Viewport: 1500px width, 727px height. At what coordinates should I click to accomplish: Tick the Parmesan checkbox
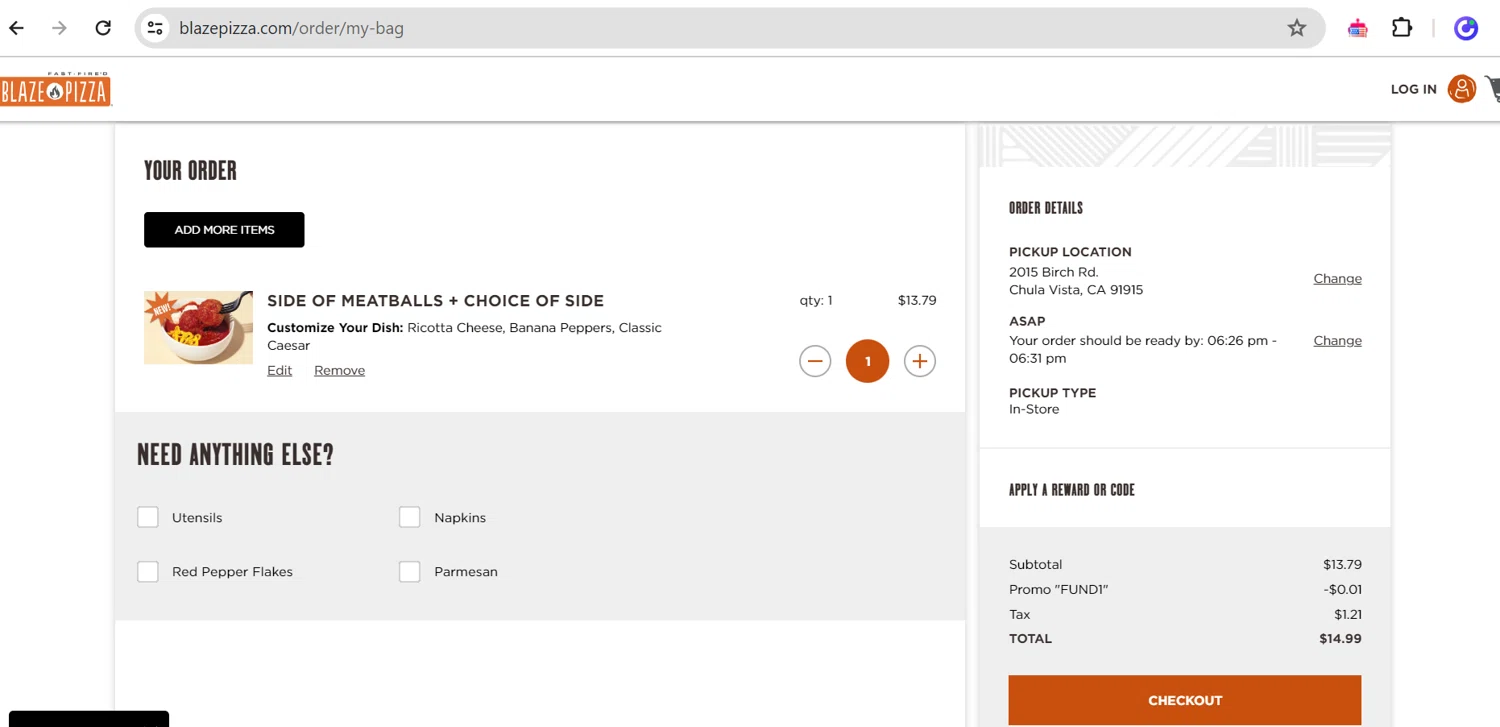(410, 571)
